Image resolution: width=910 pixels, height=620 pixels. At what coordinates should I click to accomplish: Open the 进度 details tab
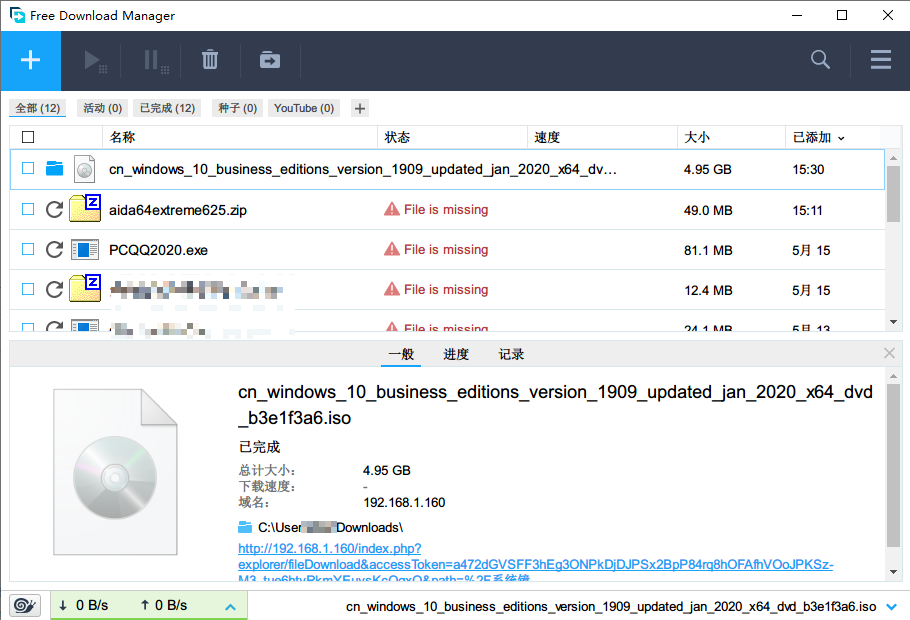point(456,354)
